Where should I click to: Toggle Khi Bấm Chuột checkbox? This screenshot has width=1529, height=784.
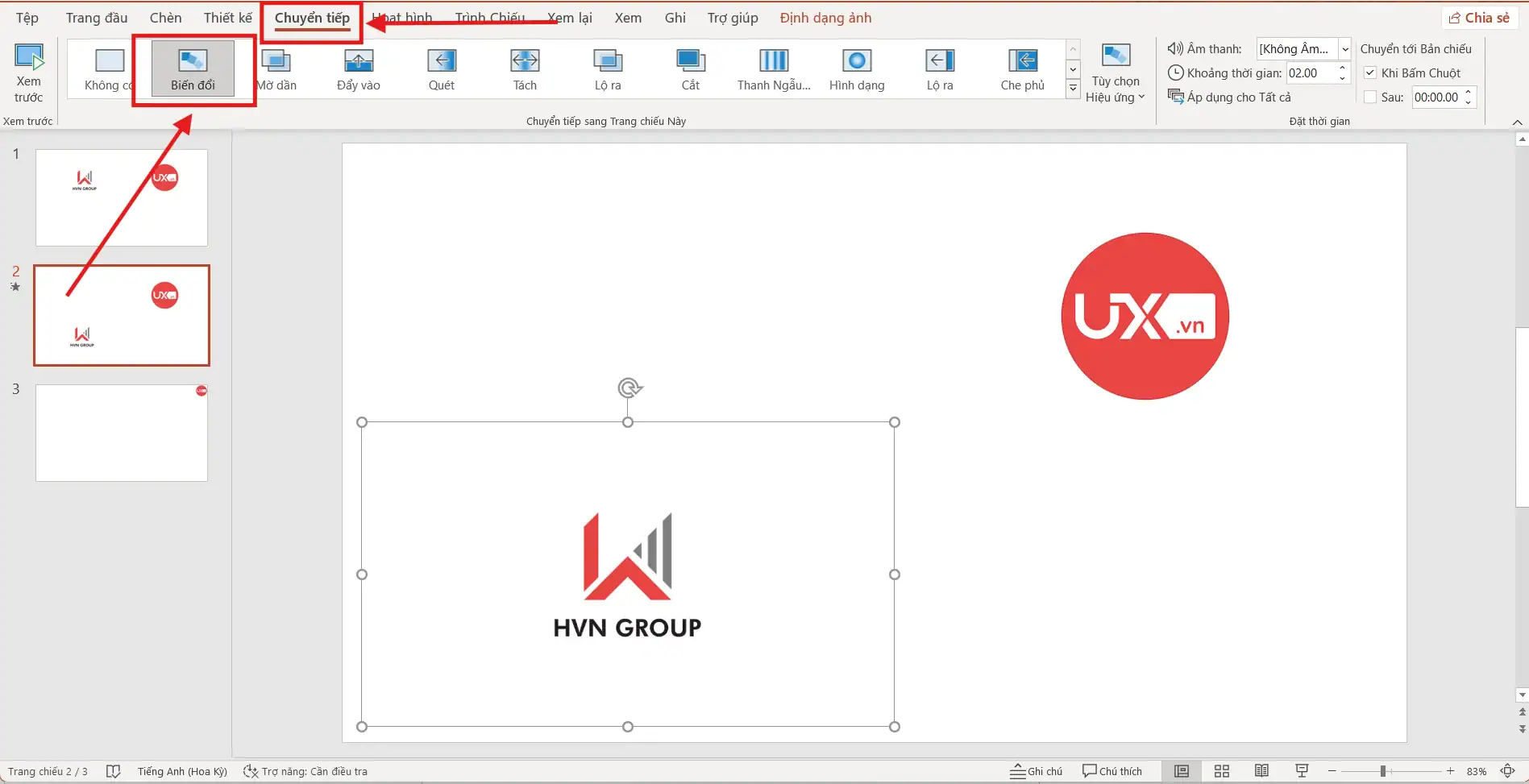click(1370, 73)
